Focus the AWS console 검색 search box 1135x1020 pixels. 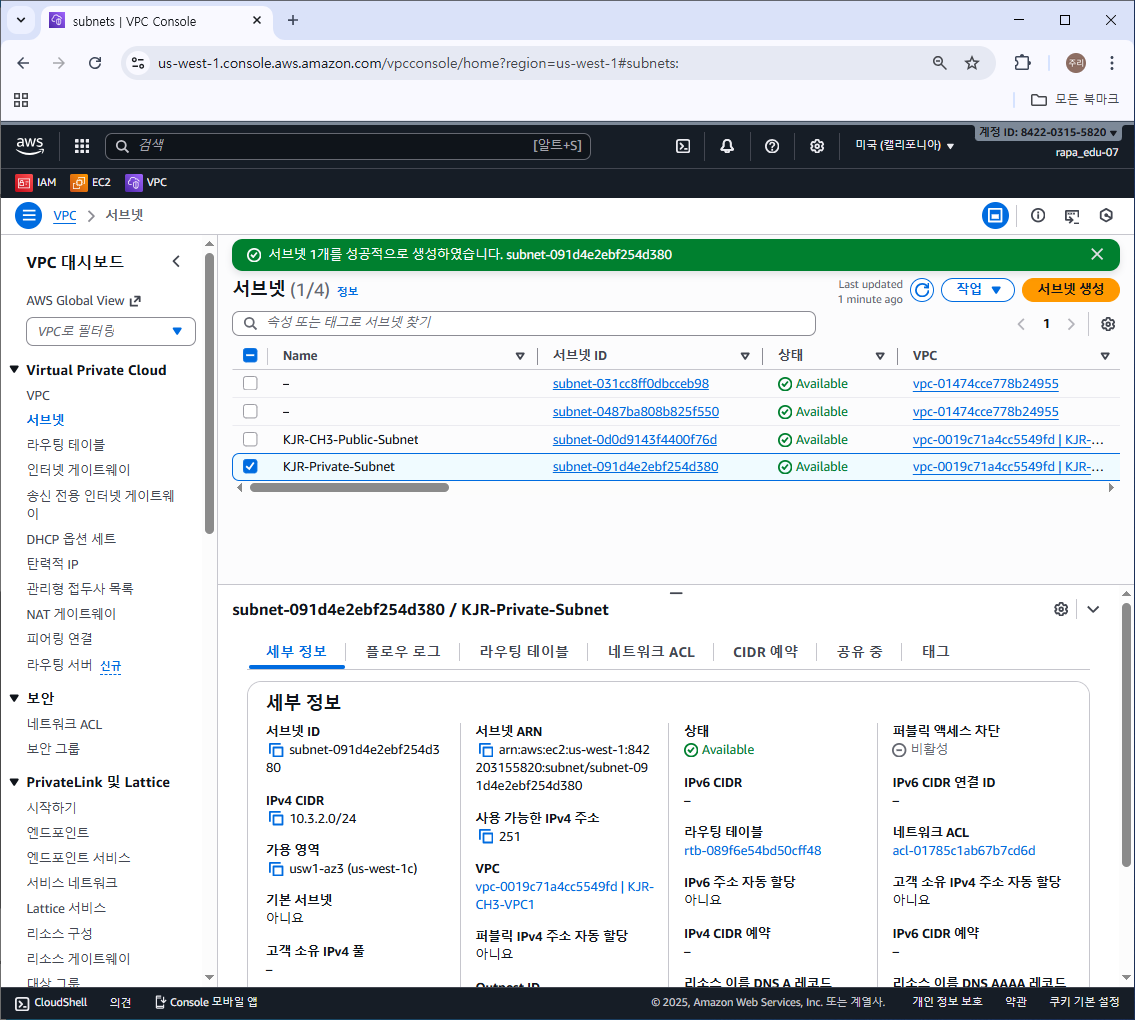(347, 146)
